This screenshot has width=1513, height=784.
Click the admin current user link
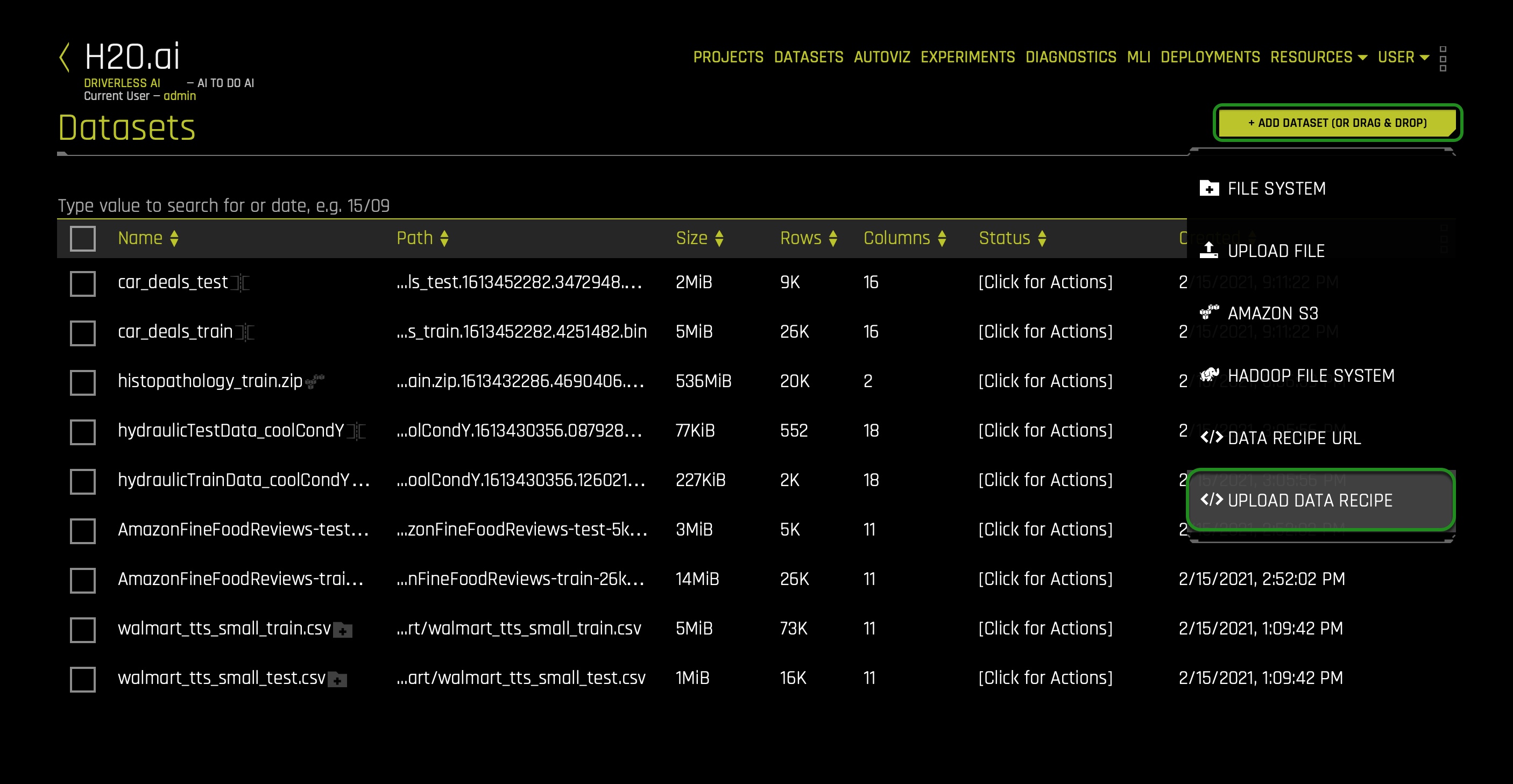pyautogui.click(x=180, y=96)
